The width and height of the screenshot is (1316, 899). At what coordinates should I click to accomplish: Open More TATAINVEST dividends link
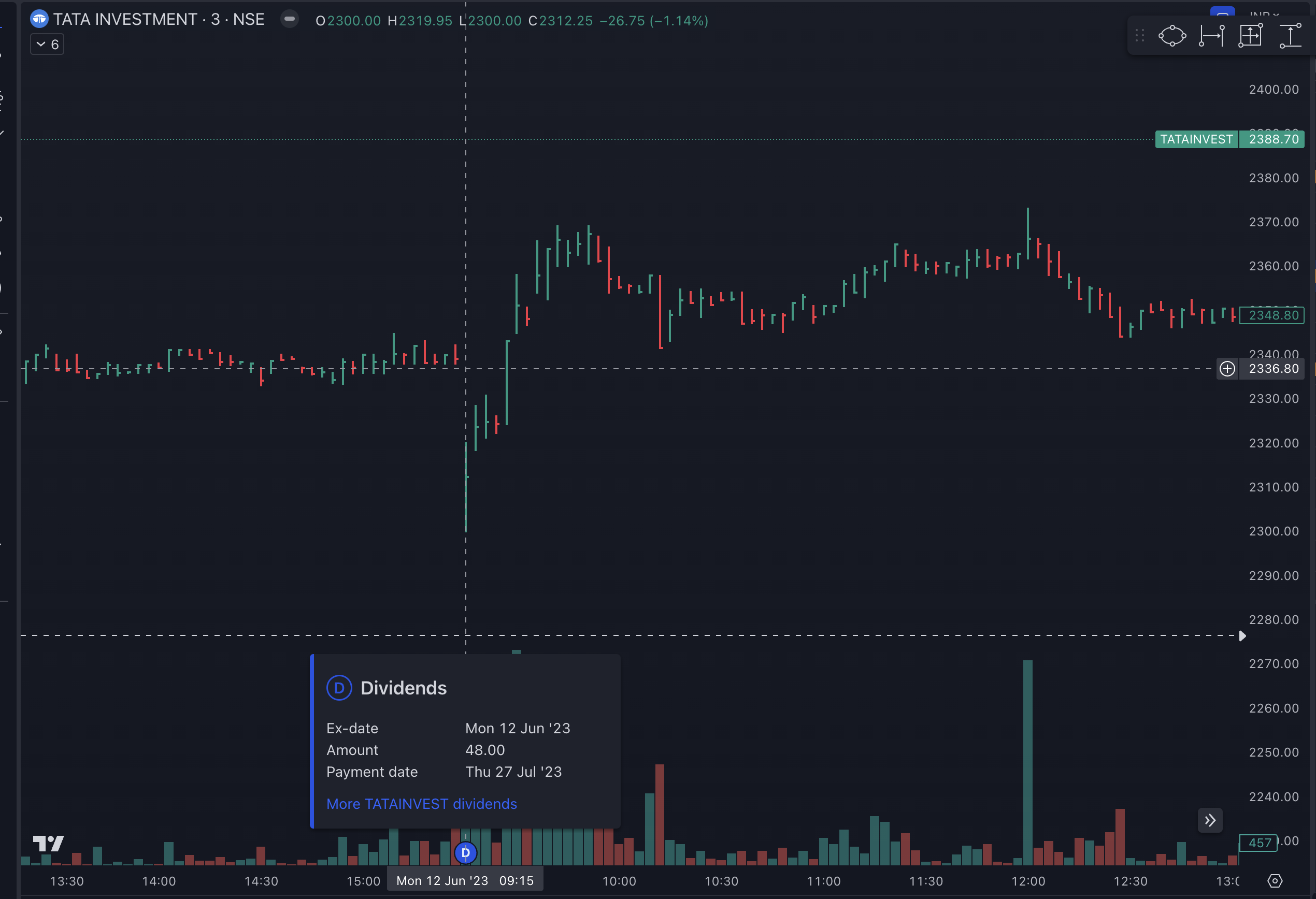click(x=421, y=804)
